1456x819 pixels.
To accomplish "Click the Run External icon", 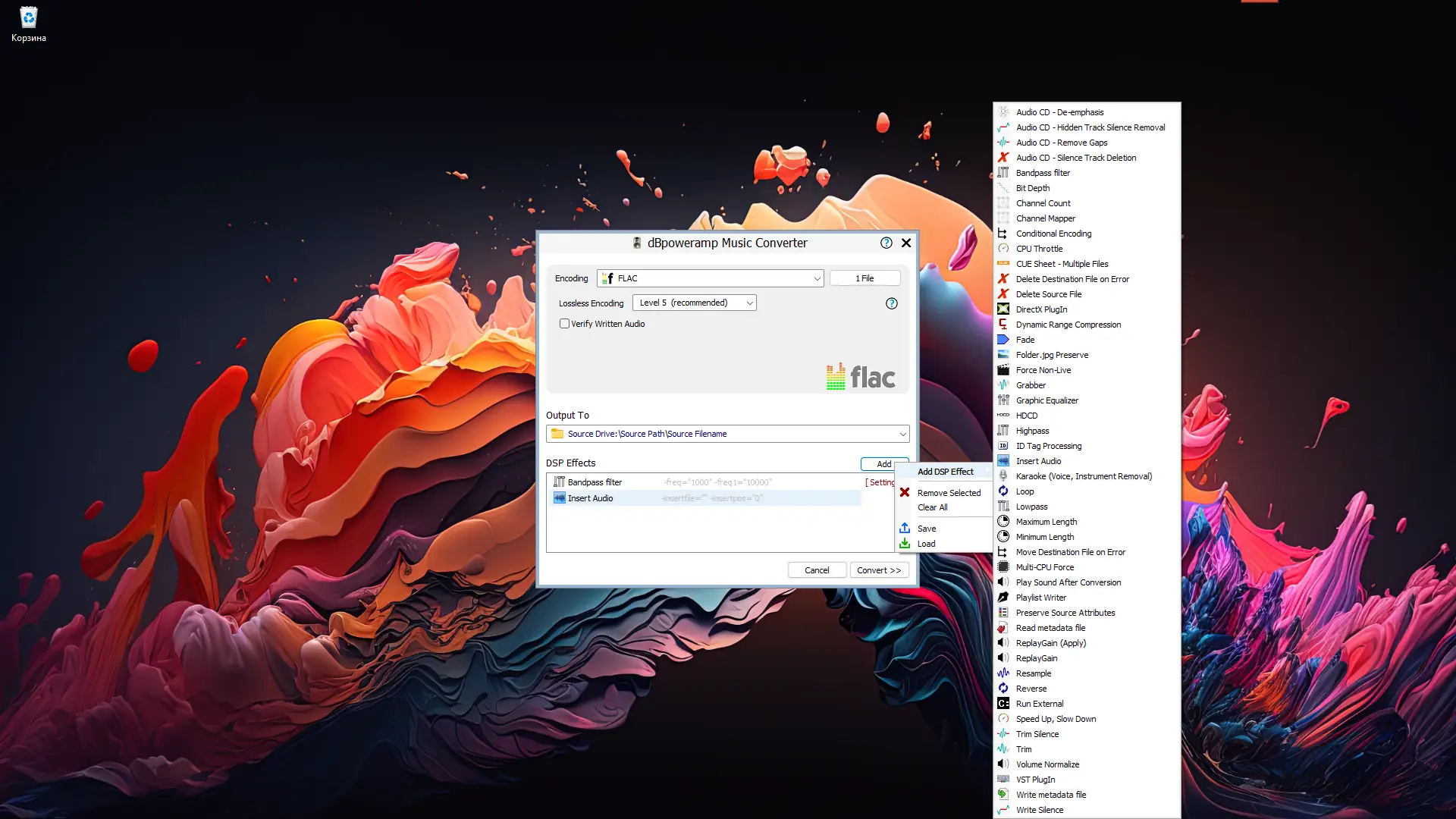I will click(x=1003, y=704).
